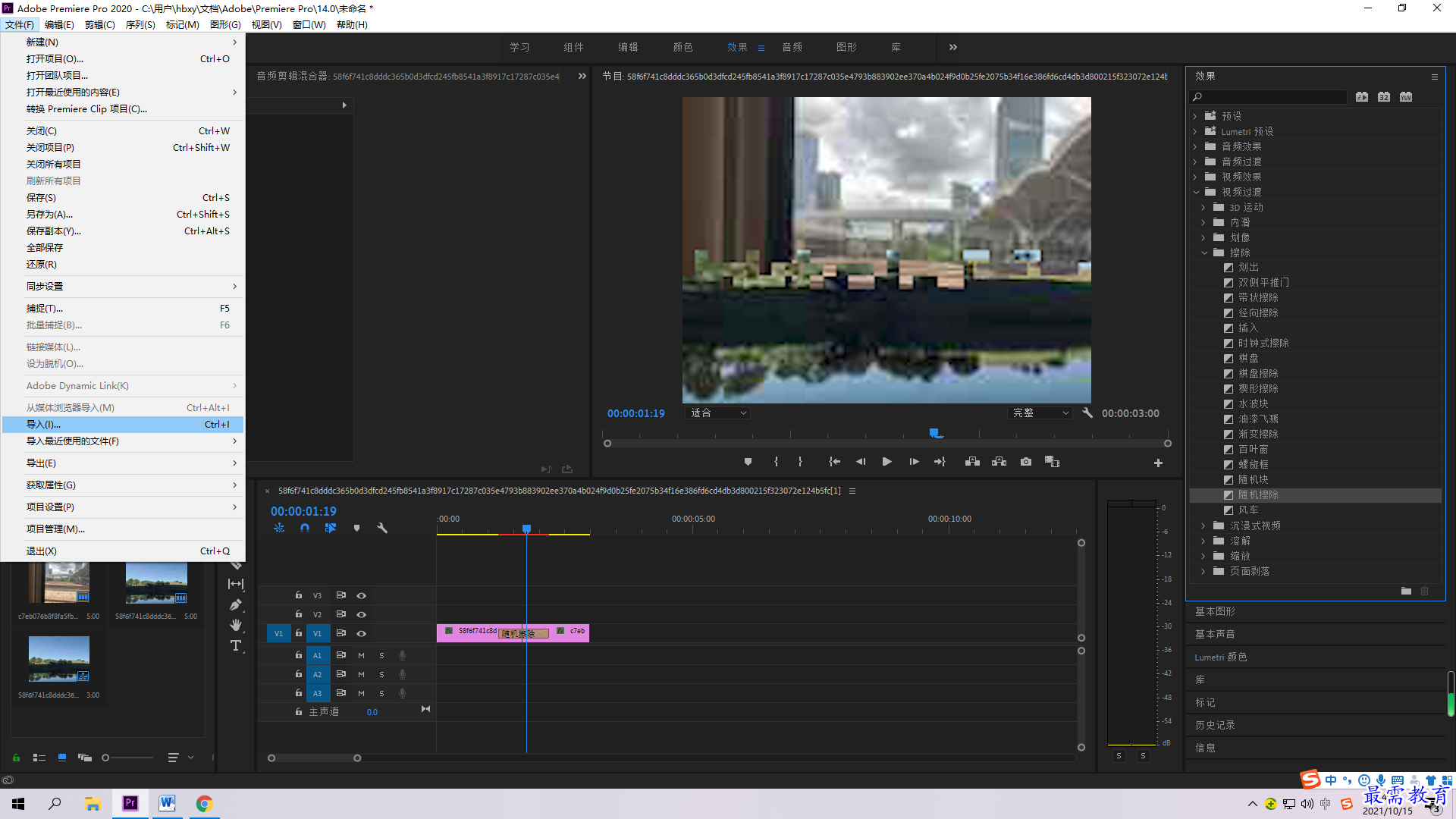
Task: Open 新建(N) submenu
Action: click(x=123, y=42)
